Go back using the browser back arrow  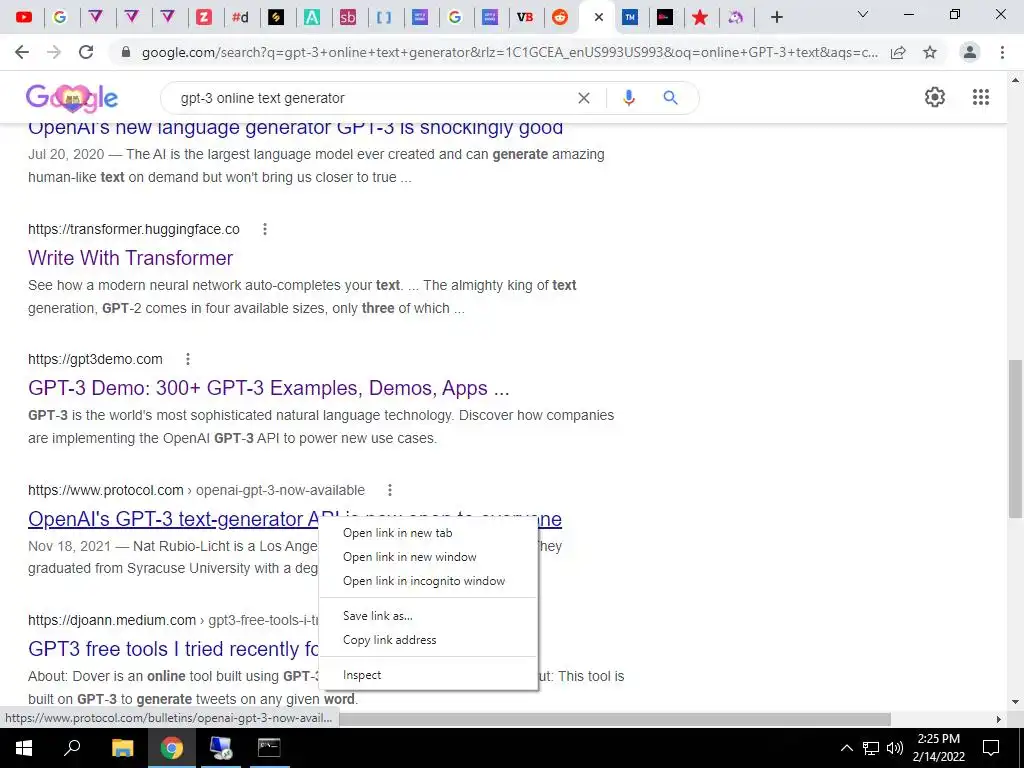pyautogui.click(x=22, y=52)
